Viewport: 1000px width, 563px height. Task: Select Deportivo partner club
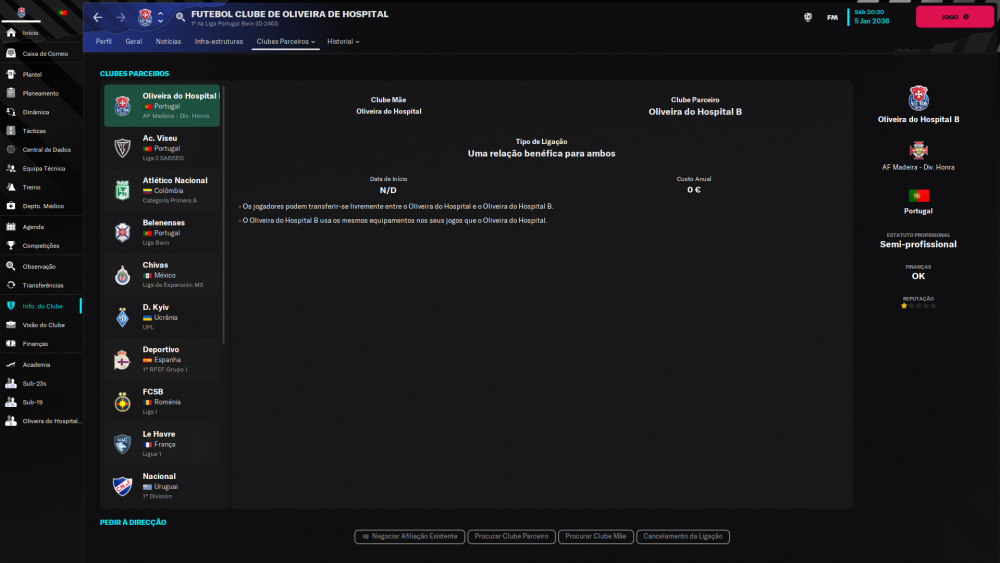[162, 359]
